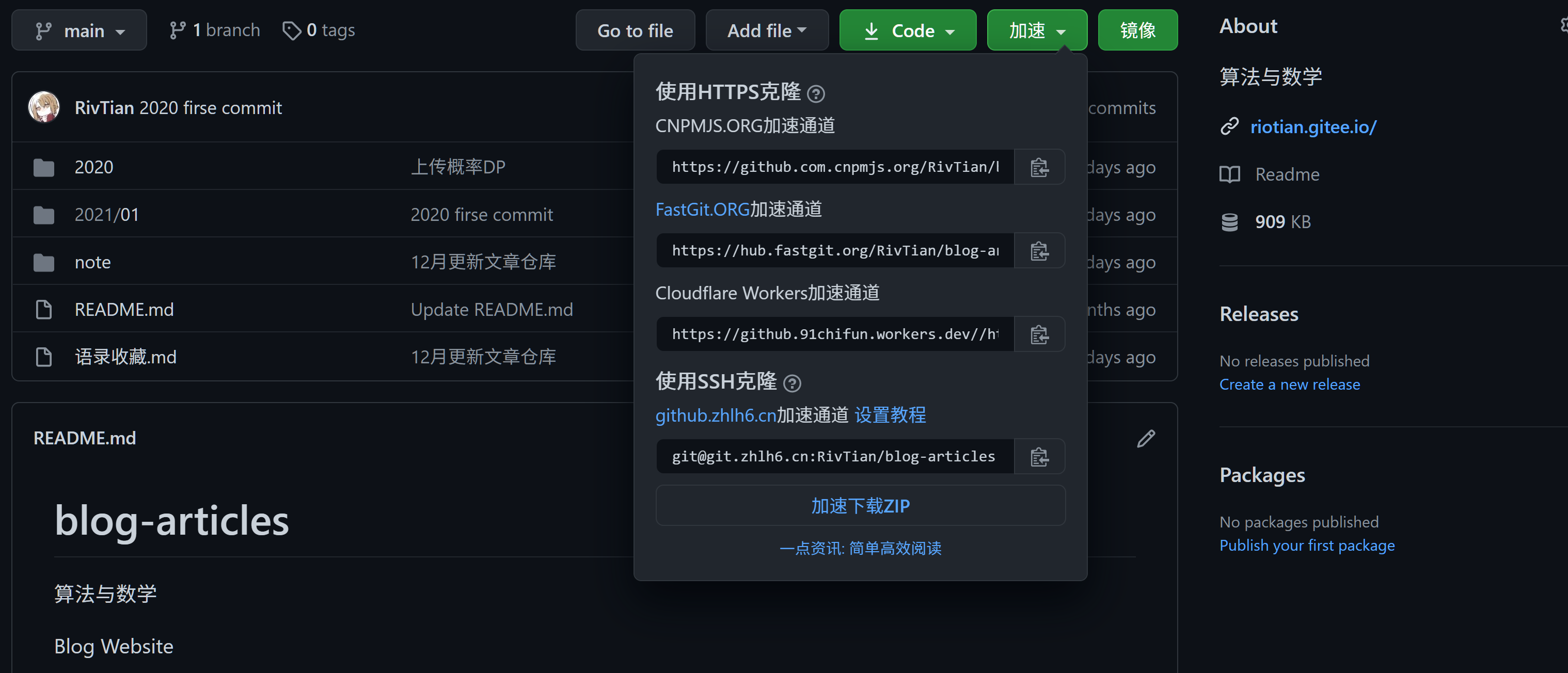Open the 2020 folder
1568x673 pixels.
click(94, 167)
